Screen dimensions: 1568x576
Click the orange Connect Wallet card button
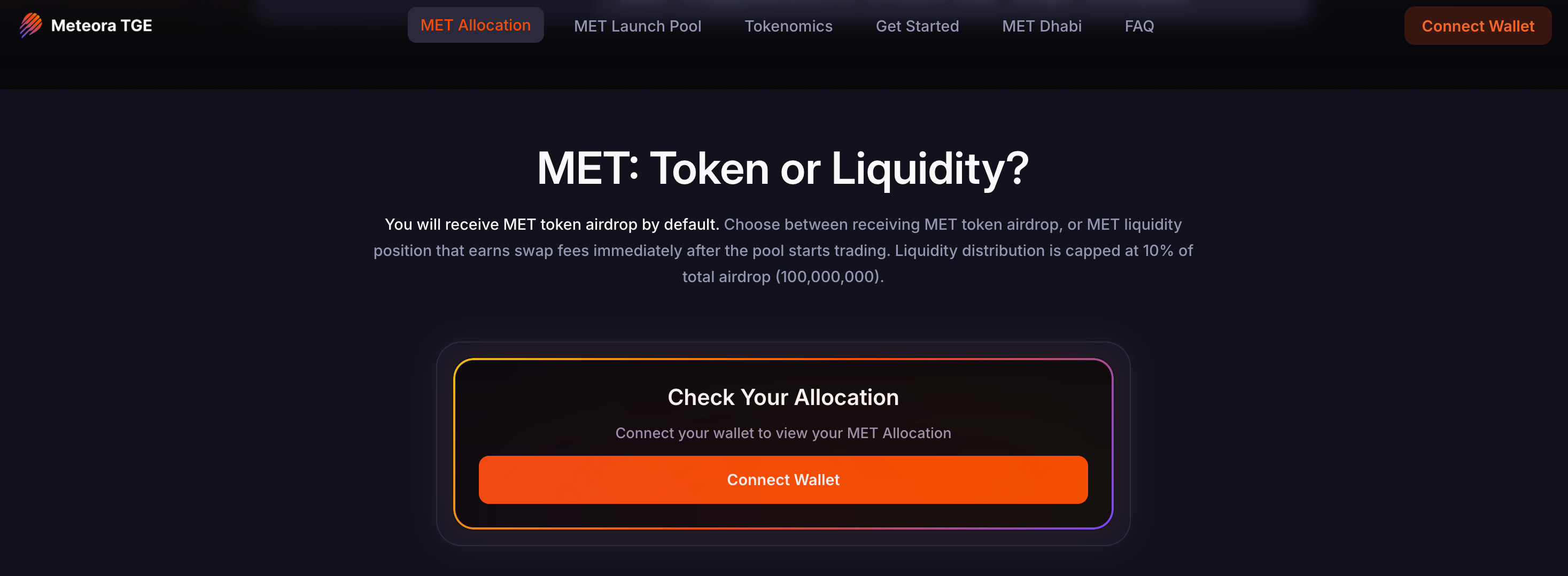[783, 480]
